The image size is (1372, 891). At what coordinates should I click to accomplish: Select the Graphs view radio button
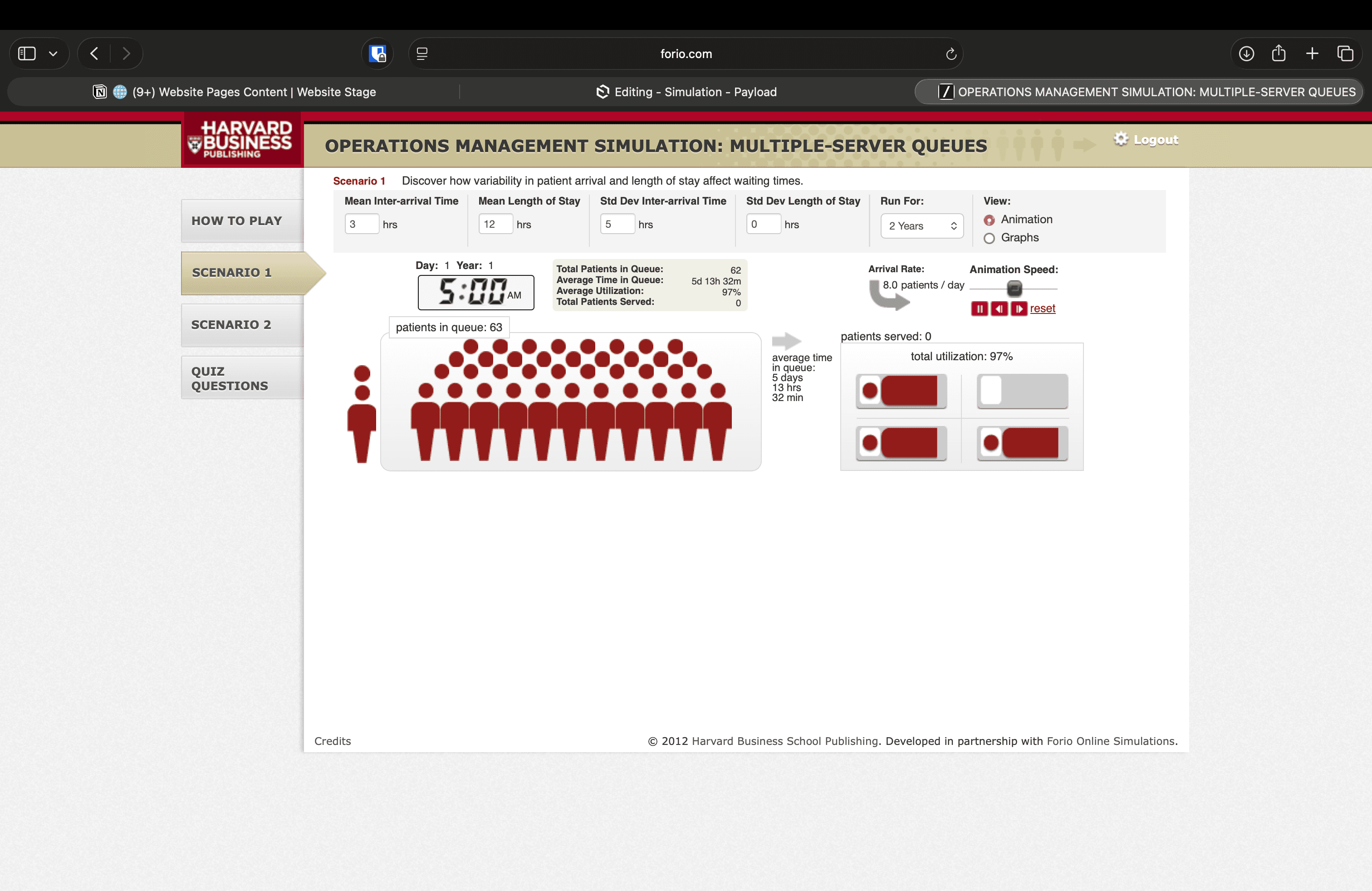[x=989, y=238]
